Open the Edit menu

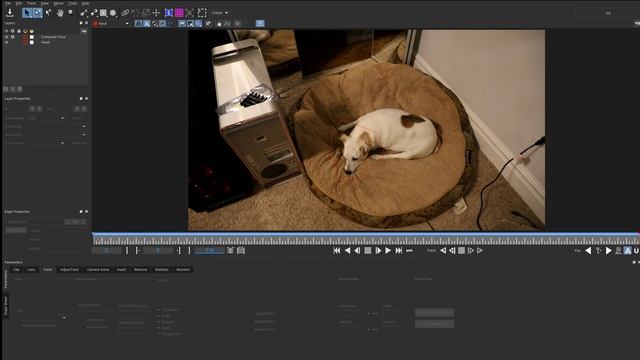coord(19,3)
